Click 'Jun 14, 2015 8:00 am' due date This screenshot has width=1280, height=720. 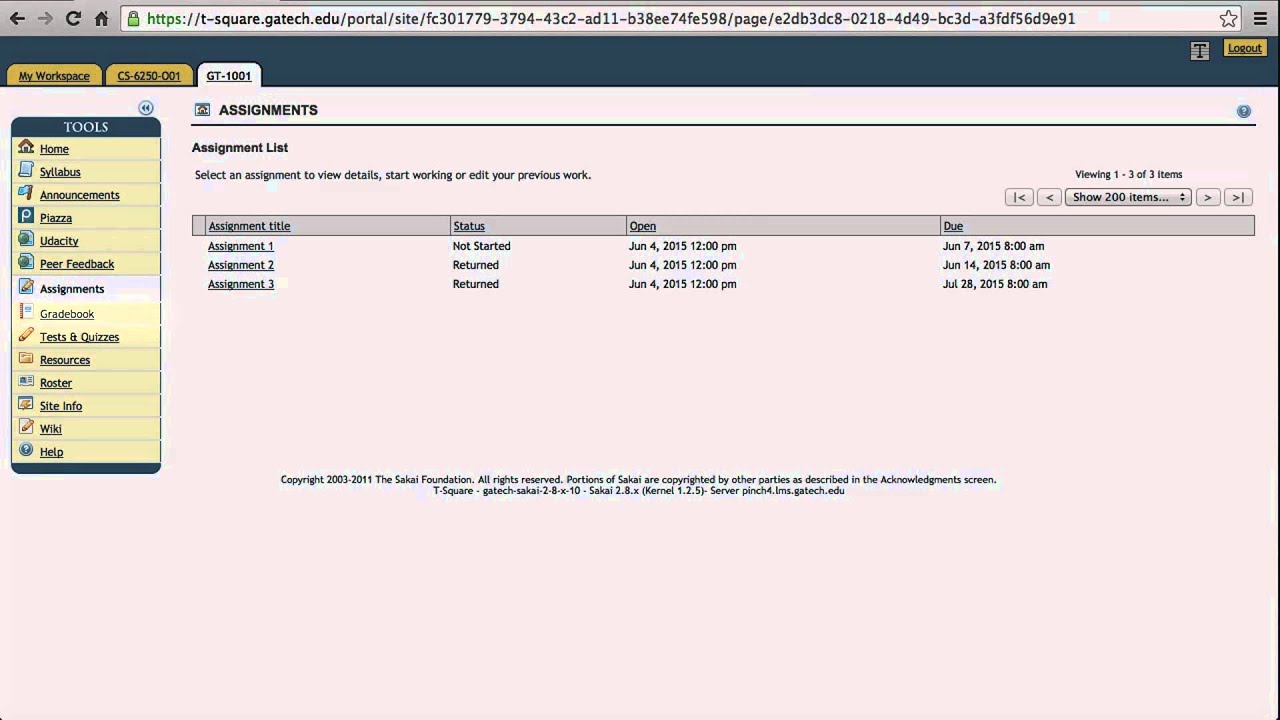[996, 265]
